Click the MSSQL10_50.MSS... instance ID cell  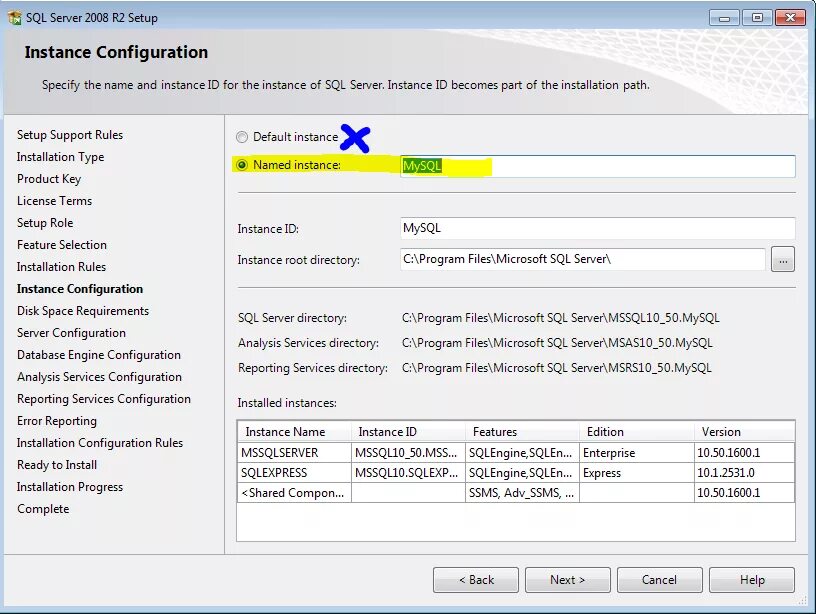pyautogui.click(x=409, y=453)
